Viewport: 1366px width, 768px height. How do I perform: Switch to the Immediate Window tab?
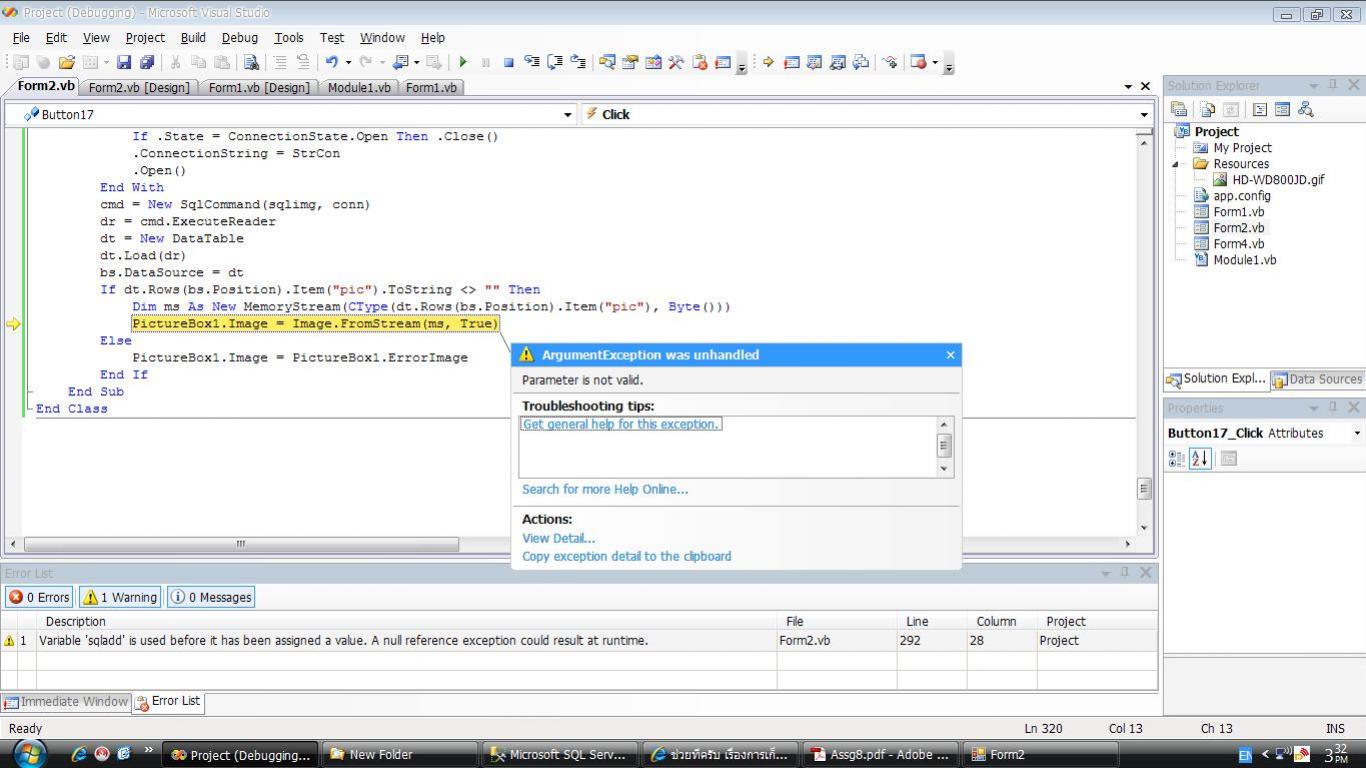66,702
